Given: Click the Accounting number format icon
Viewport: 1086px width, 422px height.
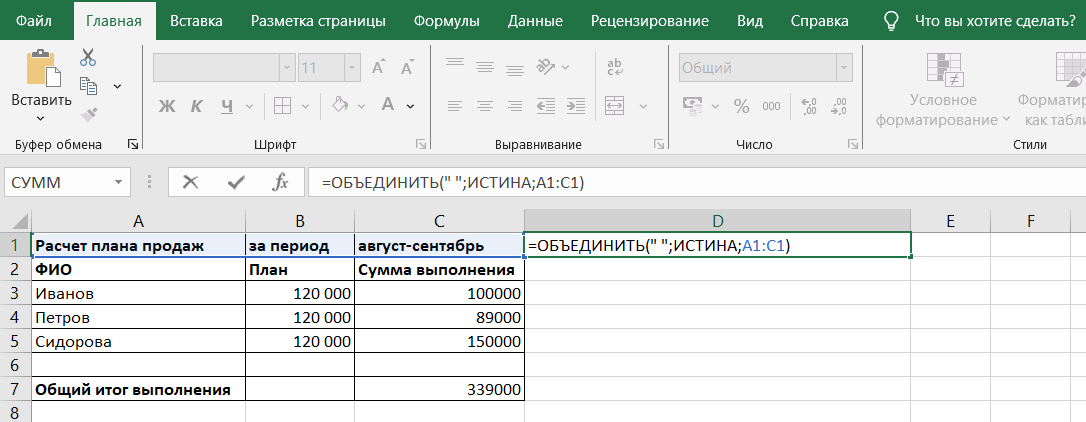Looking at the screenshot, I should pyautogui.click(x=693, y=105).
